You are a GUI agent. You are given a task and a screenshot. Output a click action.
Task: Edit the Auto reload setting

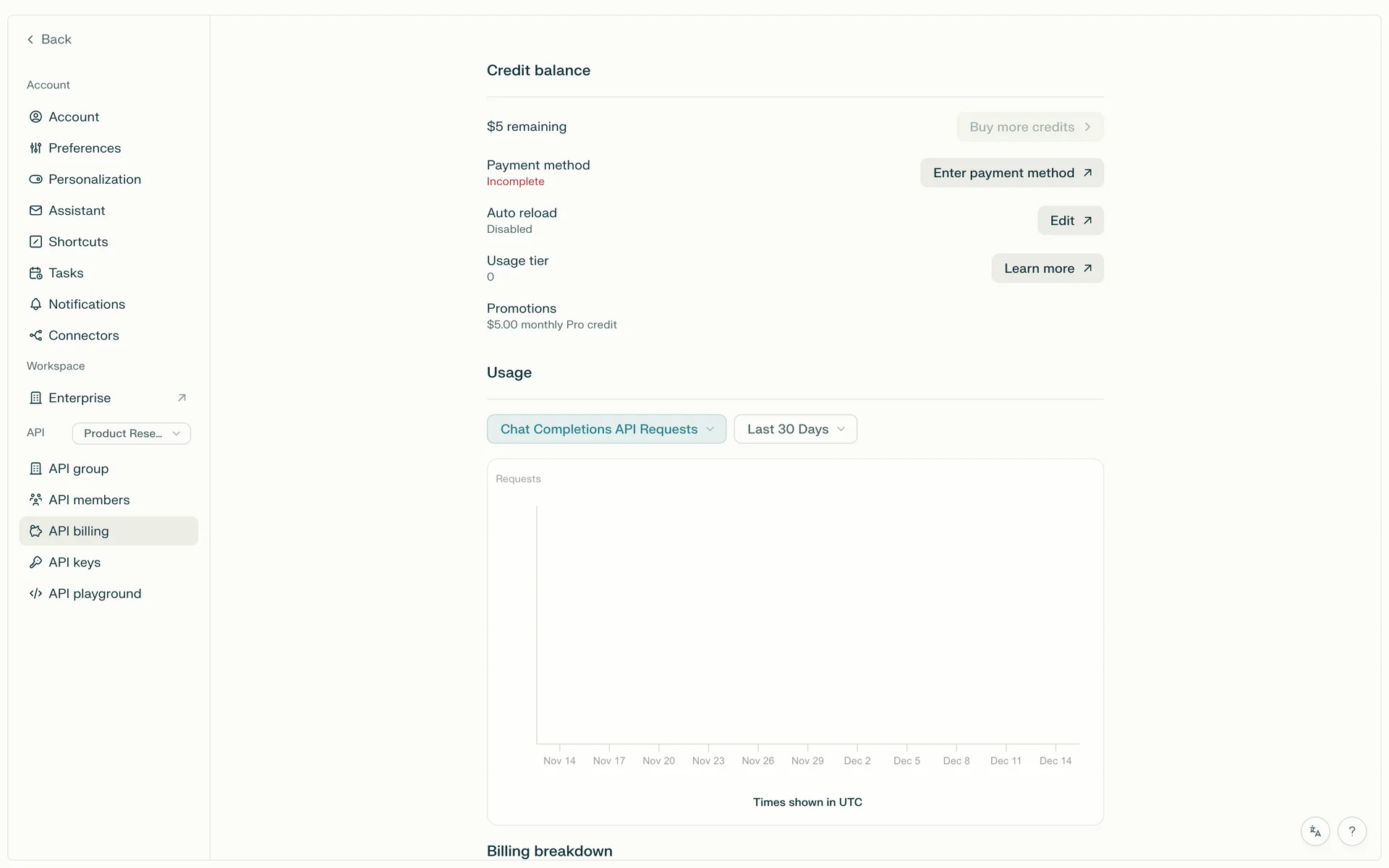1070,221
